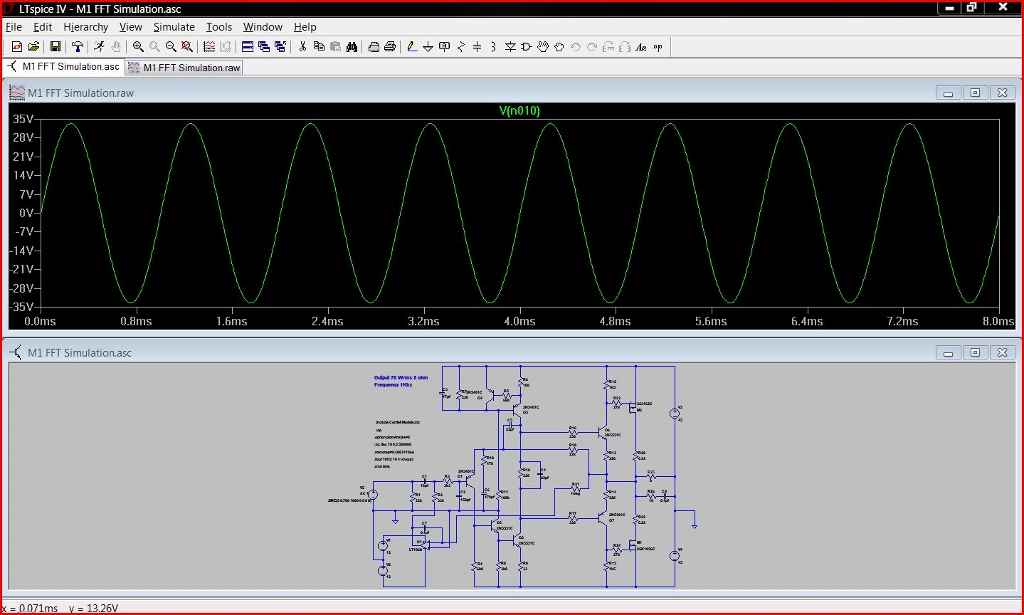Viewport: 1024px width, 615px height.
Task: Click the V(n010) trace label
Action: pos(519,110)
